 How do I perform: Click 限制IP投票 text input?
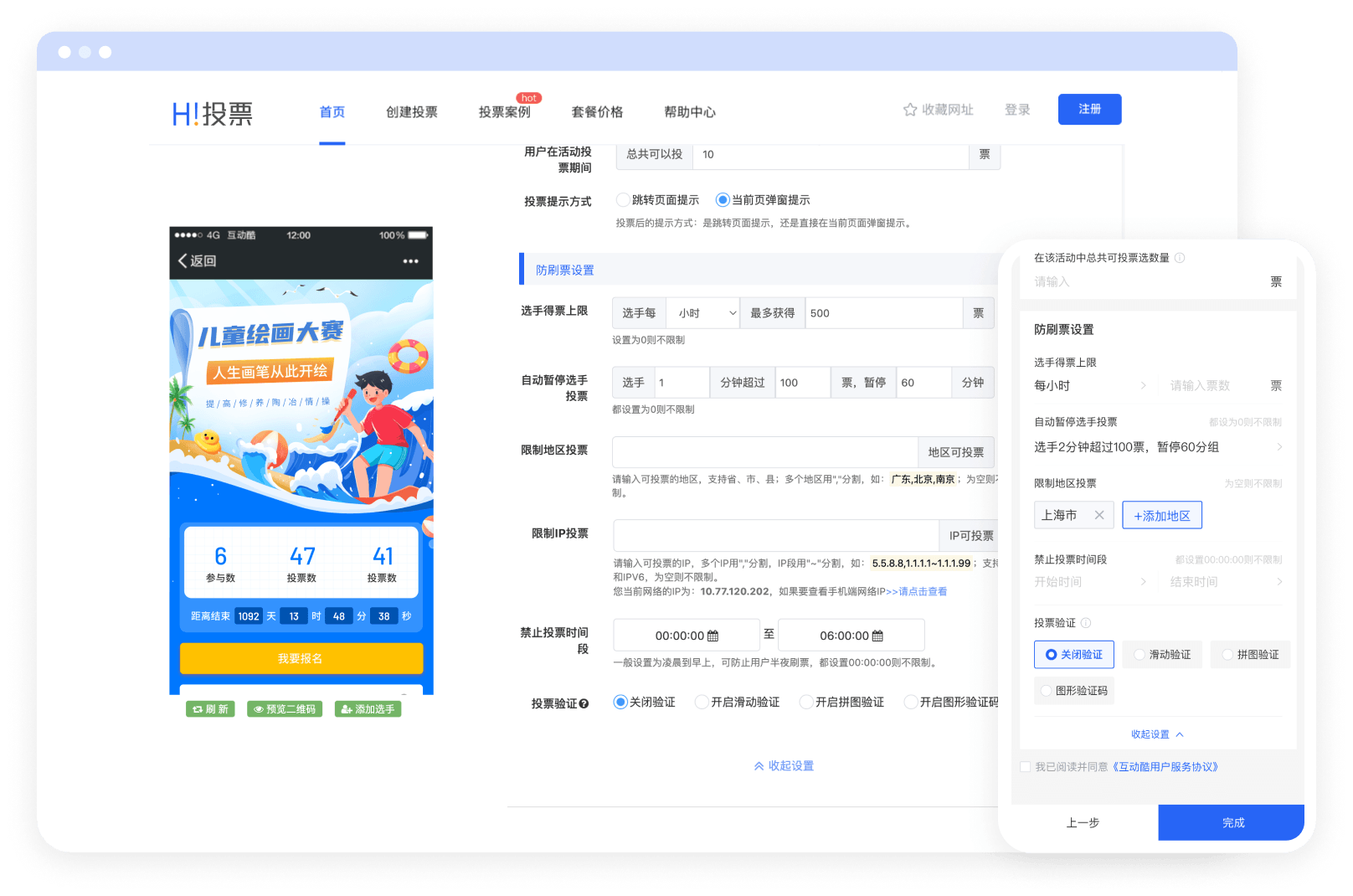776,535
